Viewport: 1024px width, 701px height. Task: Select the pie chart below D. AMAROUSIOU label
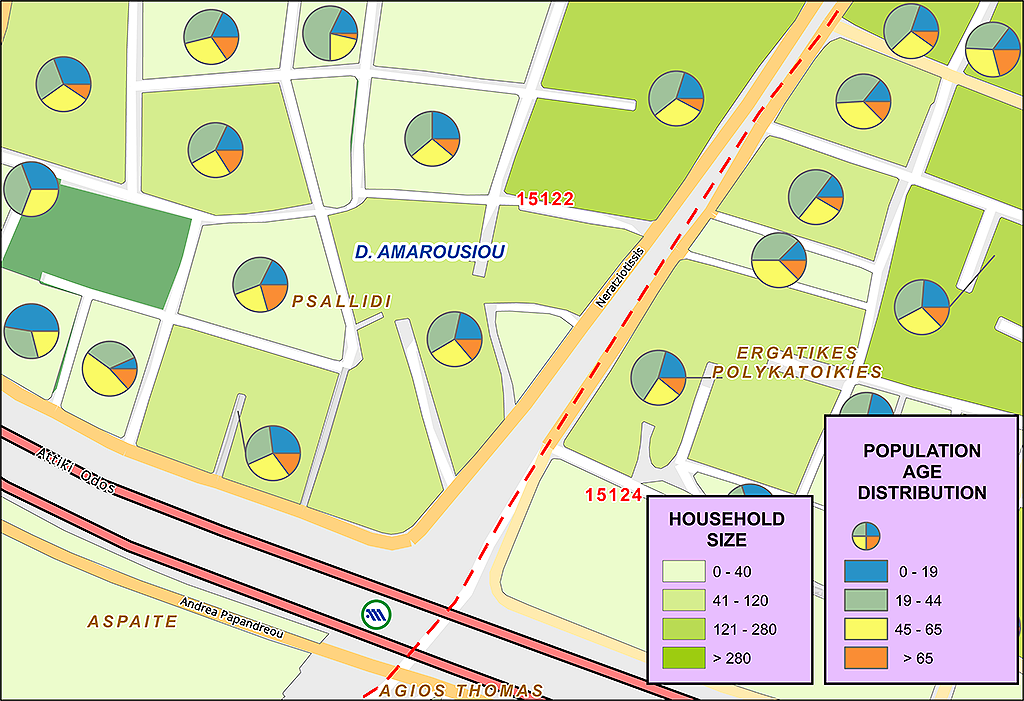point(455,339)
